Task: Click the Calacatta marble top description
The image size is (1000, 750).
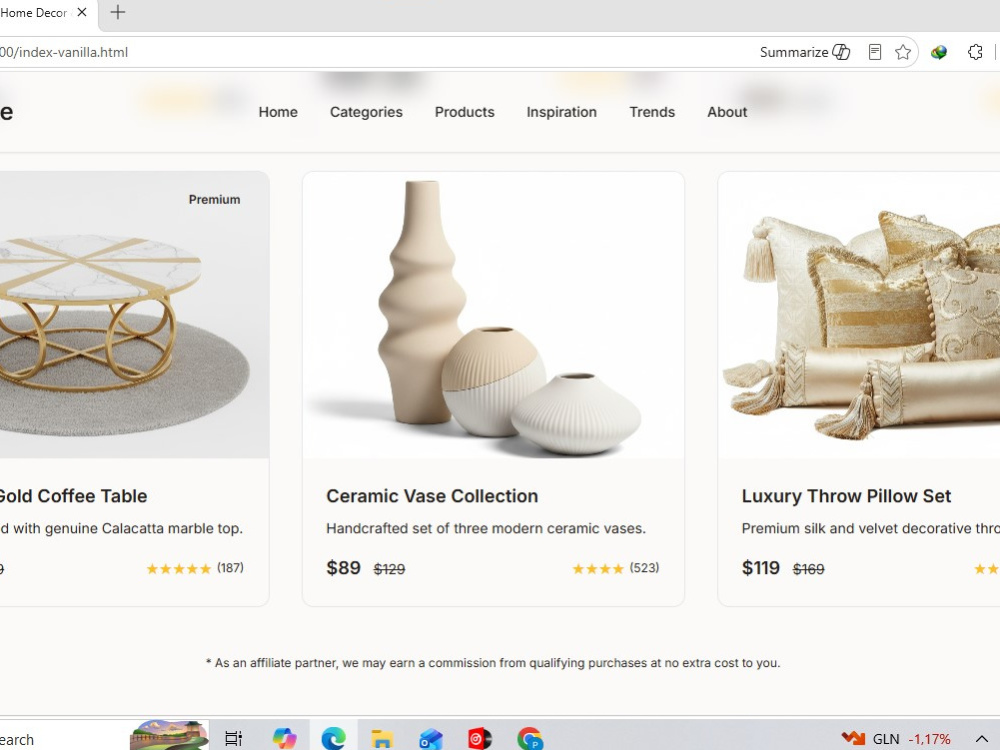Action: (x=121, y=528)
